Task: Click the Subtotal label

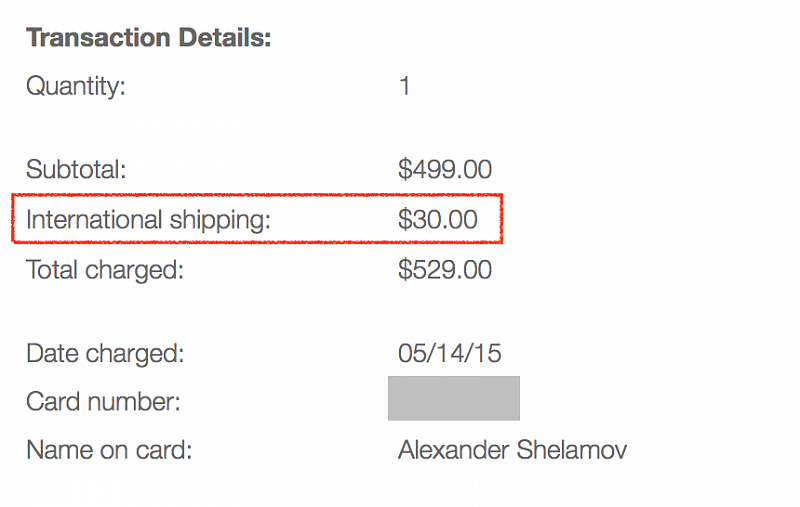Action: click(x=76, y=170)
